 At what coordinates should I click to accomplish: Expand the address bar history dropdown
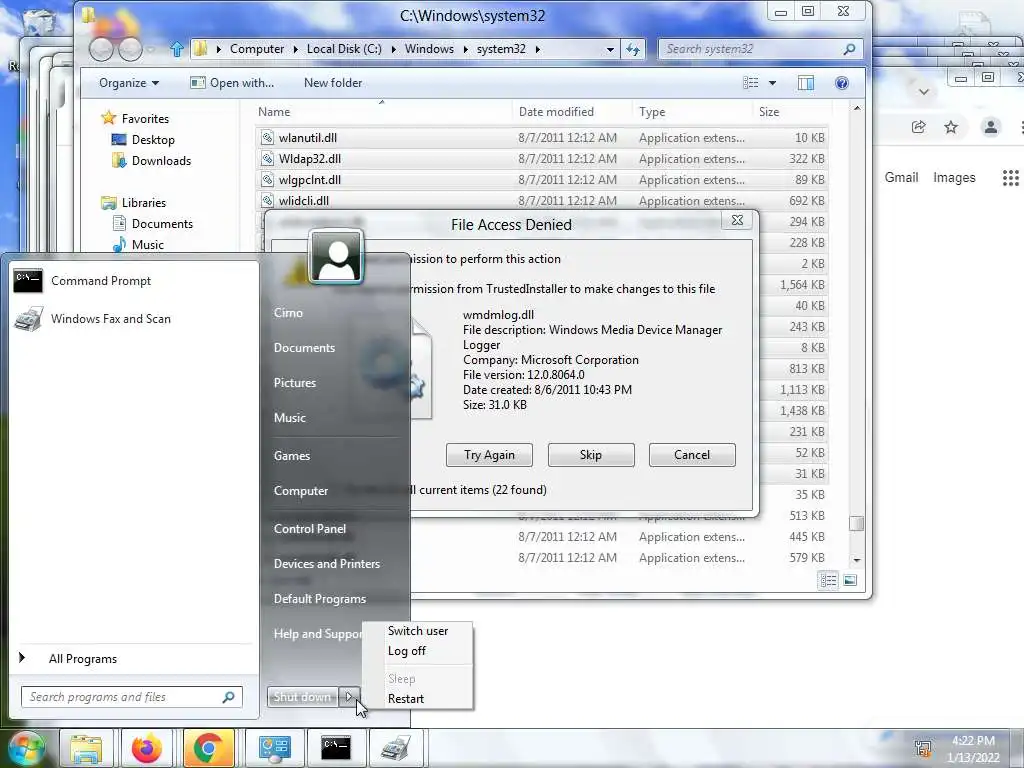point(610,49)
